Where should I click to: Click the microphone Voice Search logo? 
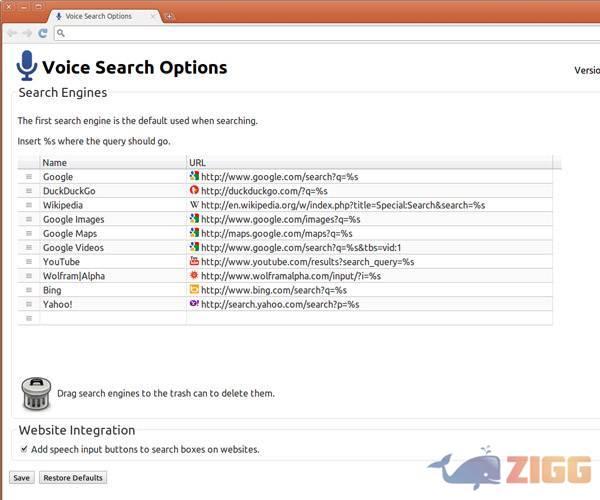[27, 67]
